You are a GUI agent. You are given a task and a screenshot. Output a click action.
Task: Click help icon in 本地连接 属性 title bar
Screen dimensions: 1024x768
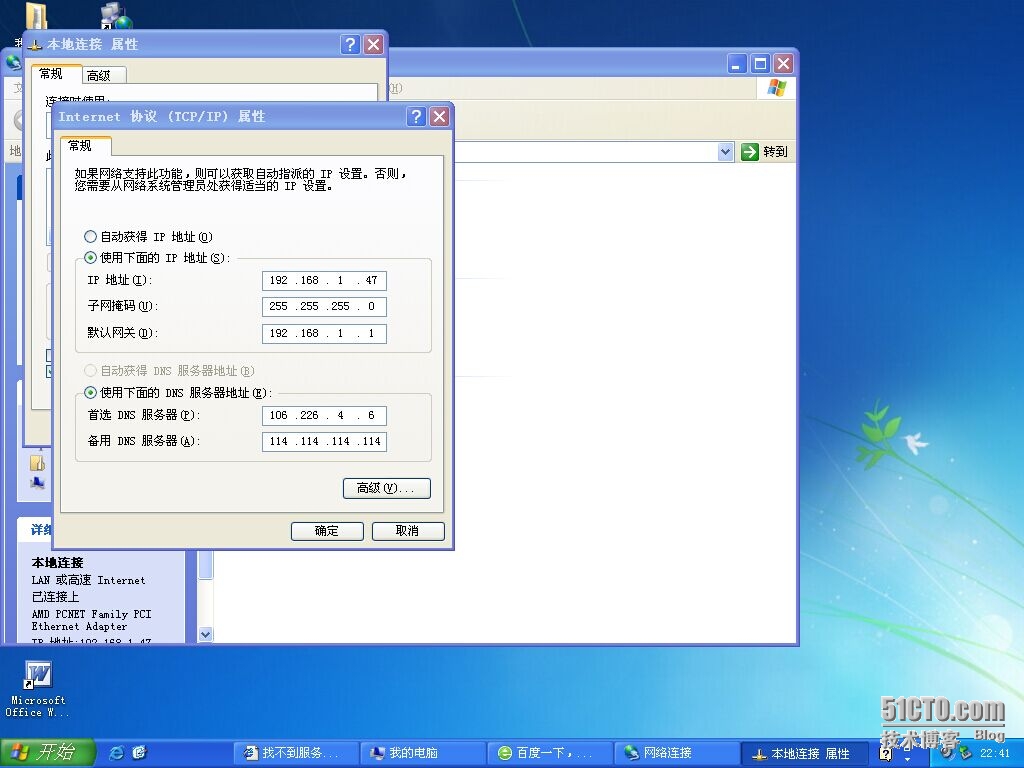[x=350, y=44]
